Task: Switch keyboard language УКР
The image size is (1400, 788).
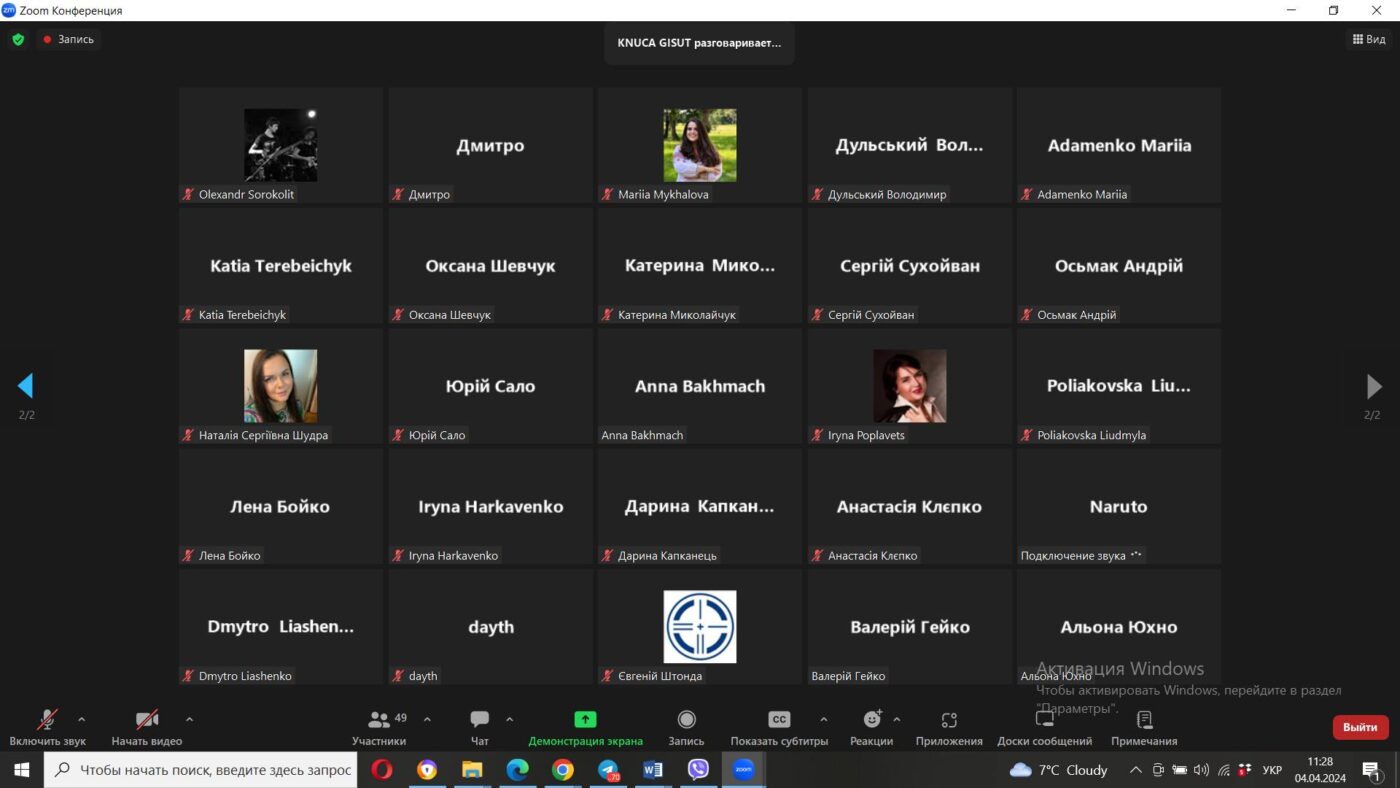Action: pyautogui.click(x=1272, y=770)
